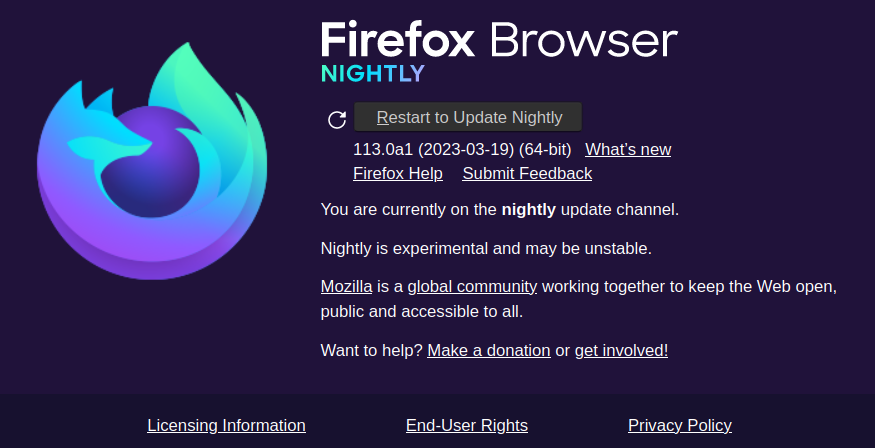Viewport: 875px width, 448px height.
Task: Open the Privacy Policy footer link
Action: point(680,425)
